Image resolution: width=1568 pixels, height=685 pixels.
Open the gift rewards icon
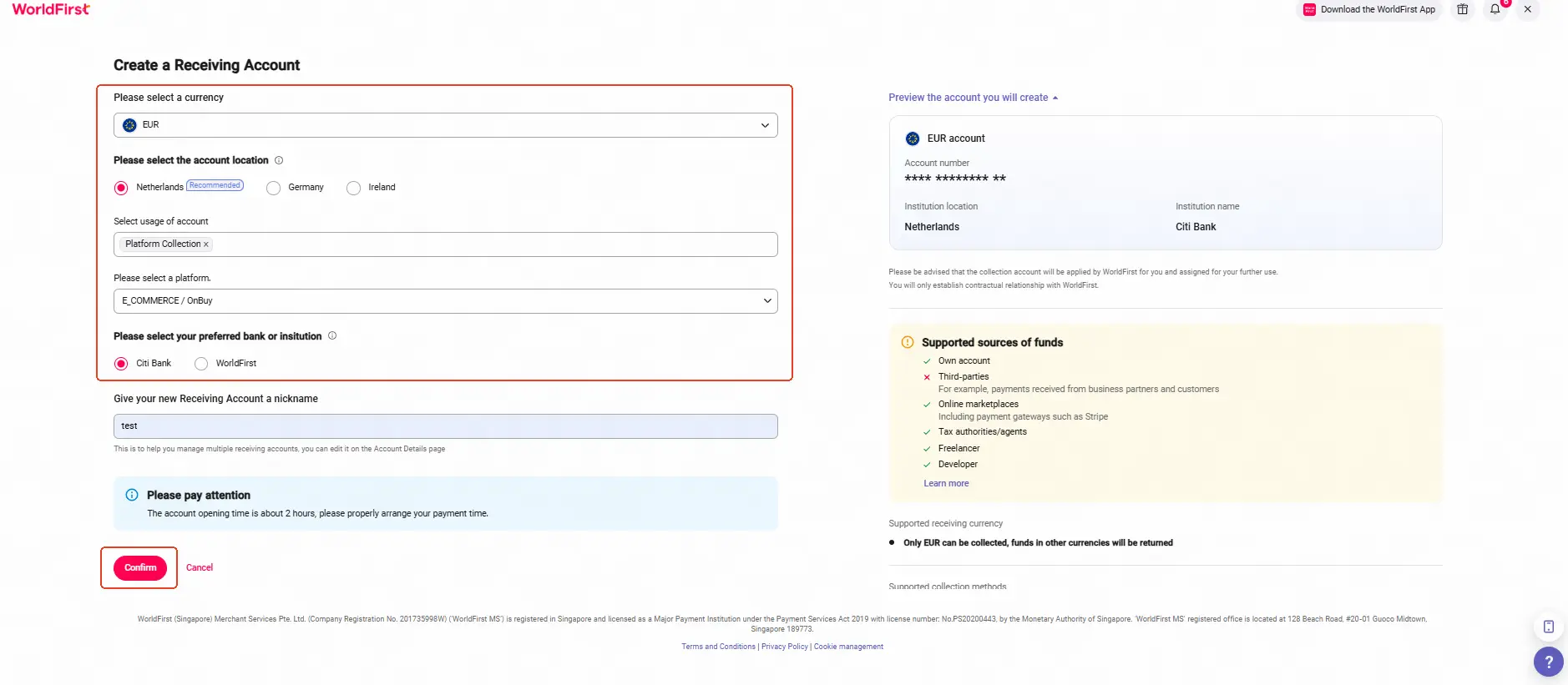point(1462,9)
